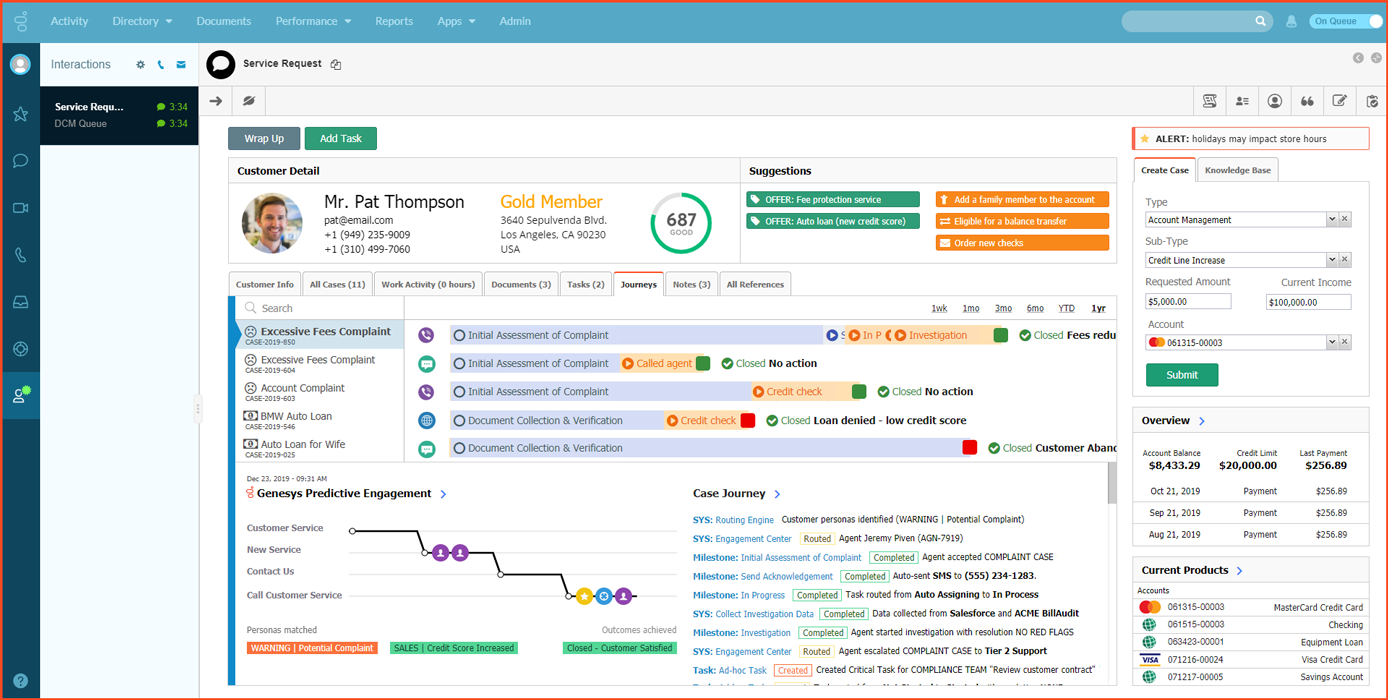The image size is (1388, 700).
Task: Click the edit notes pencil icon
Action: [1339, 101]
